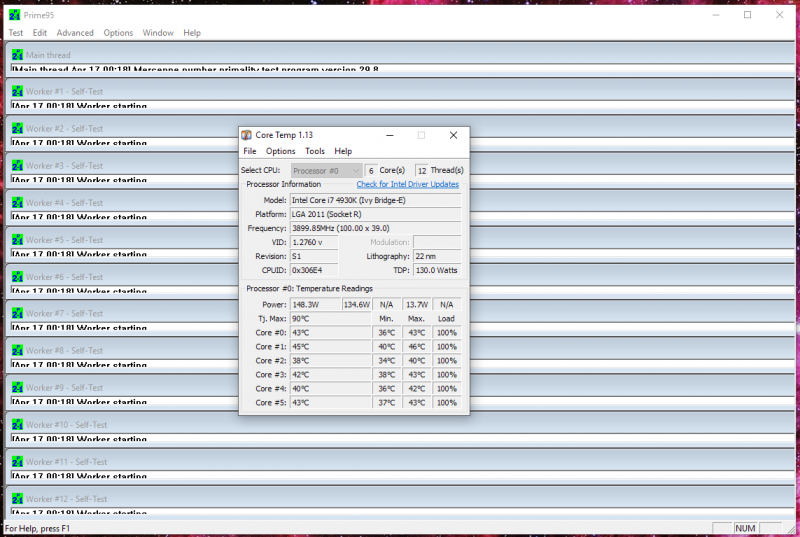
Task: Open Core Temp Help menu
Action: pyautogui.click(x=343, y=151)
